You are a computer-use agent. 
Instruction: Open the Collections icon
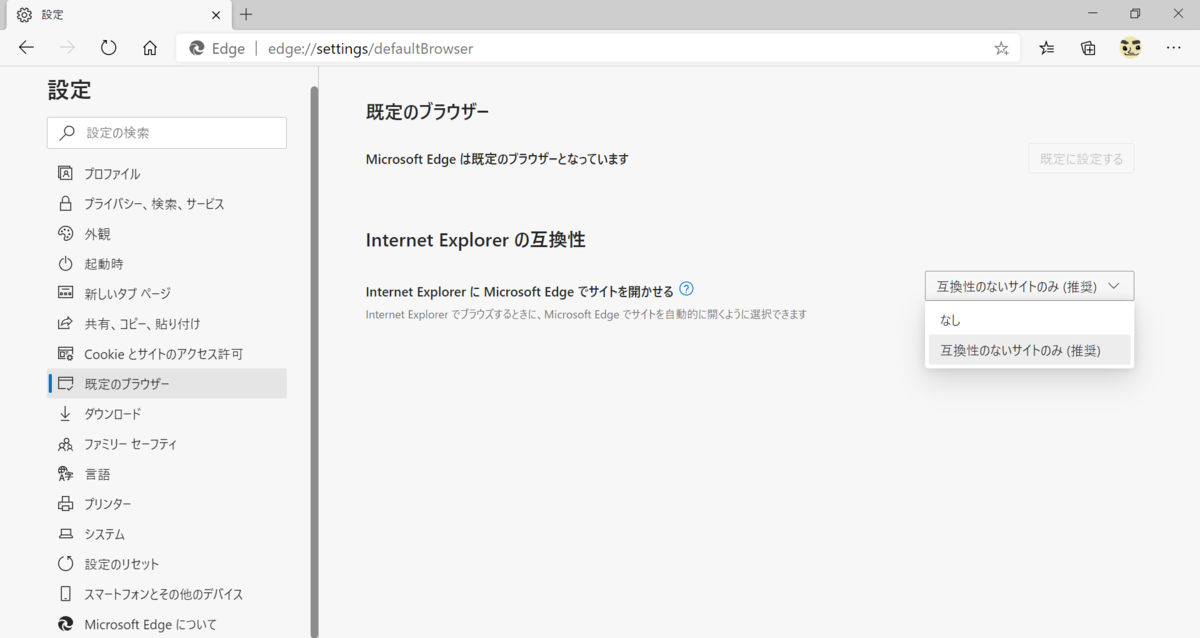pyautogui.click(x=1089, y=48)
